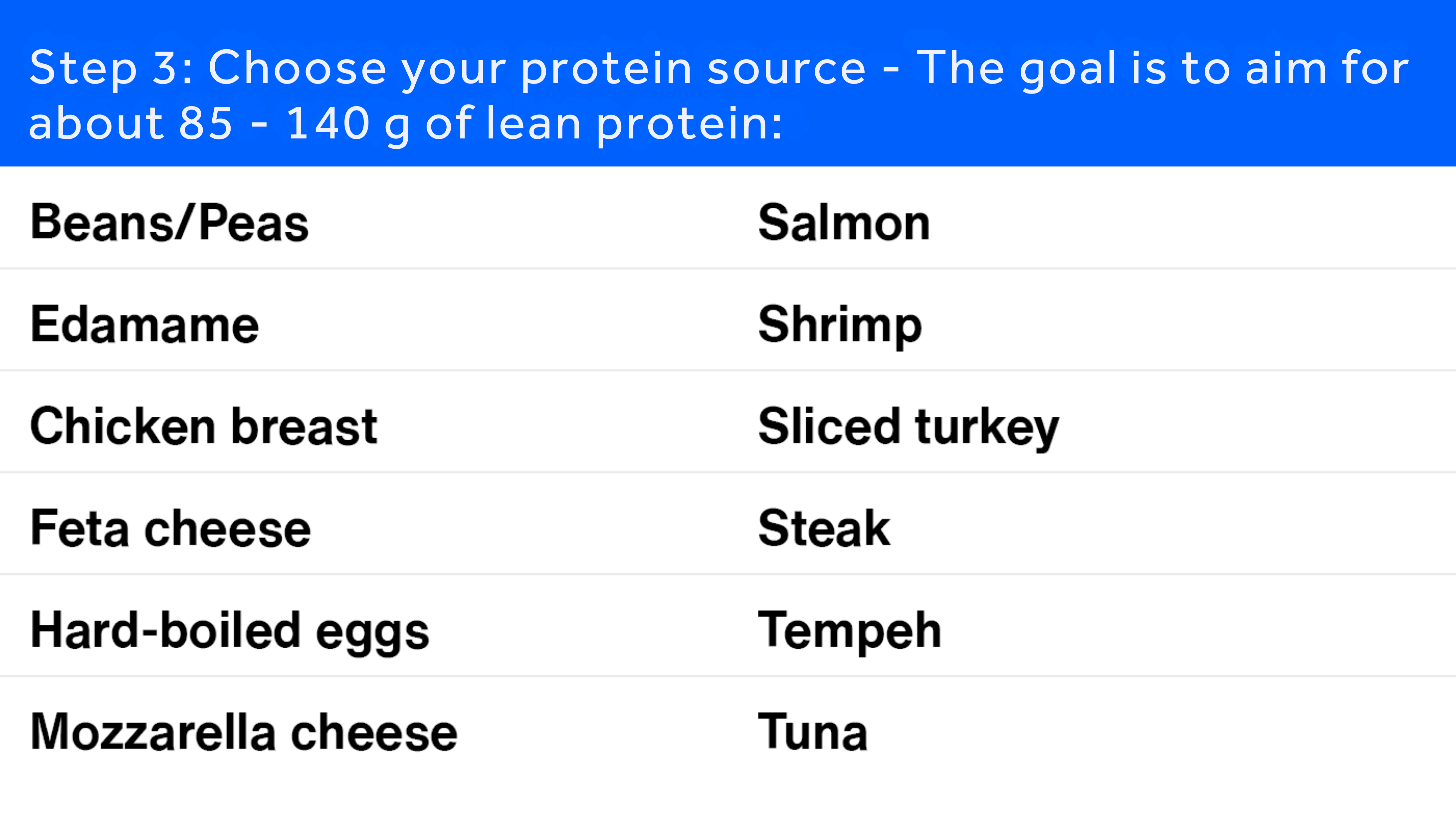1456x832 pixels.
Task: Click Mozzarella cheese in the table
Action: point(244,732)
